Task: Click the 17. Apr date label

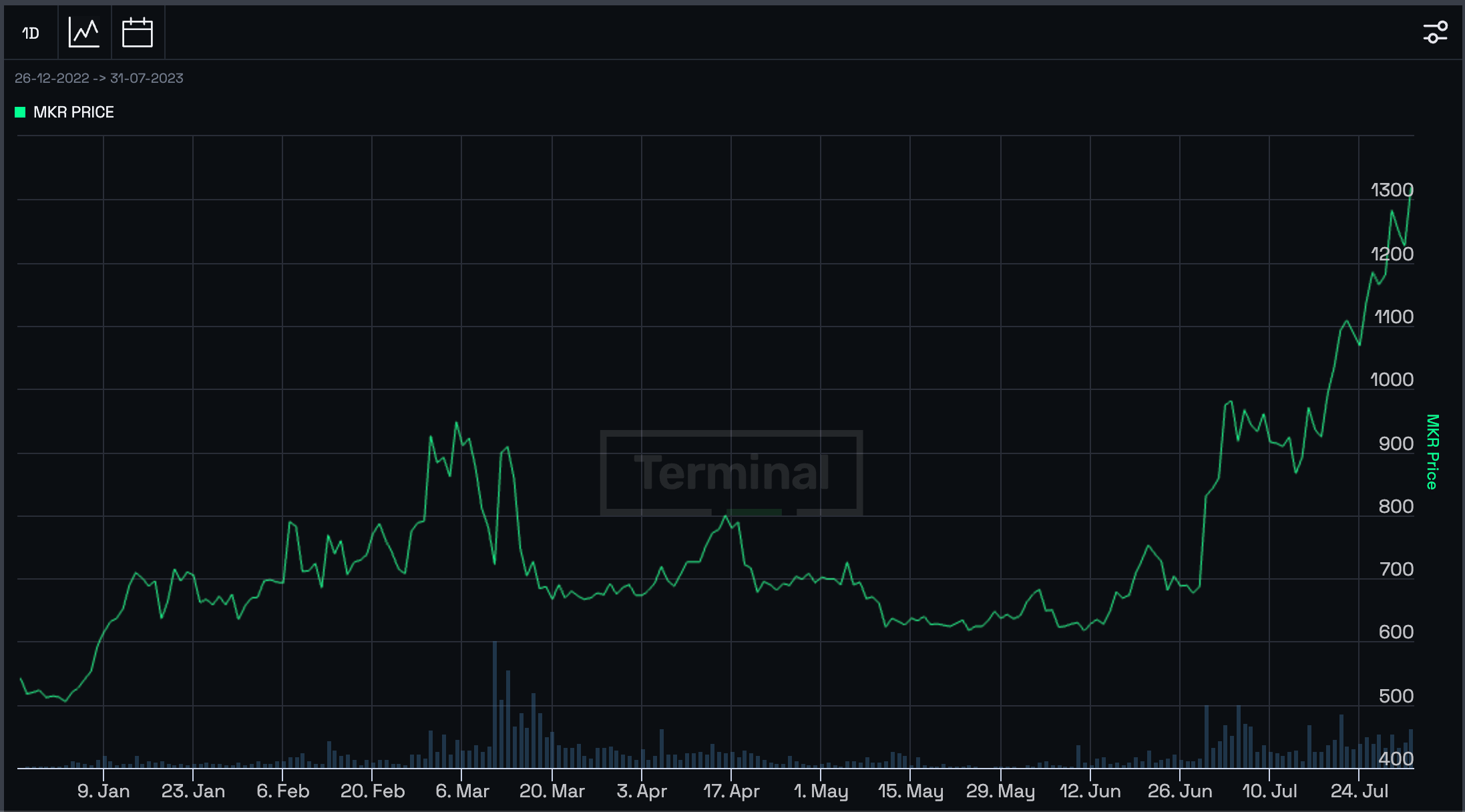Action: [x=731, y=791]
